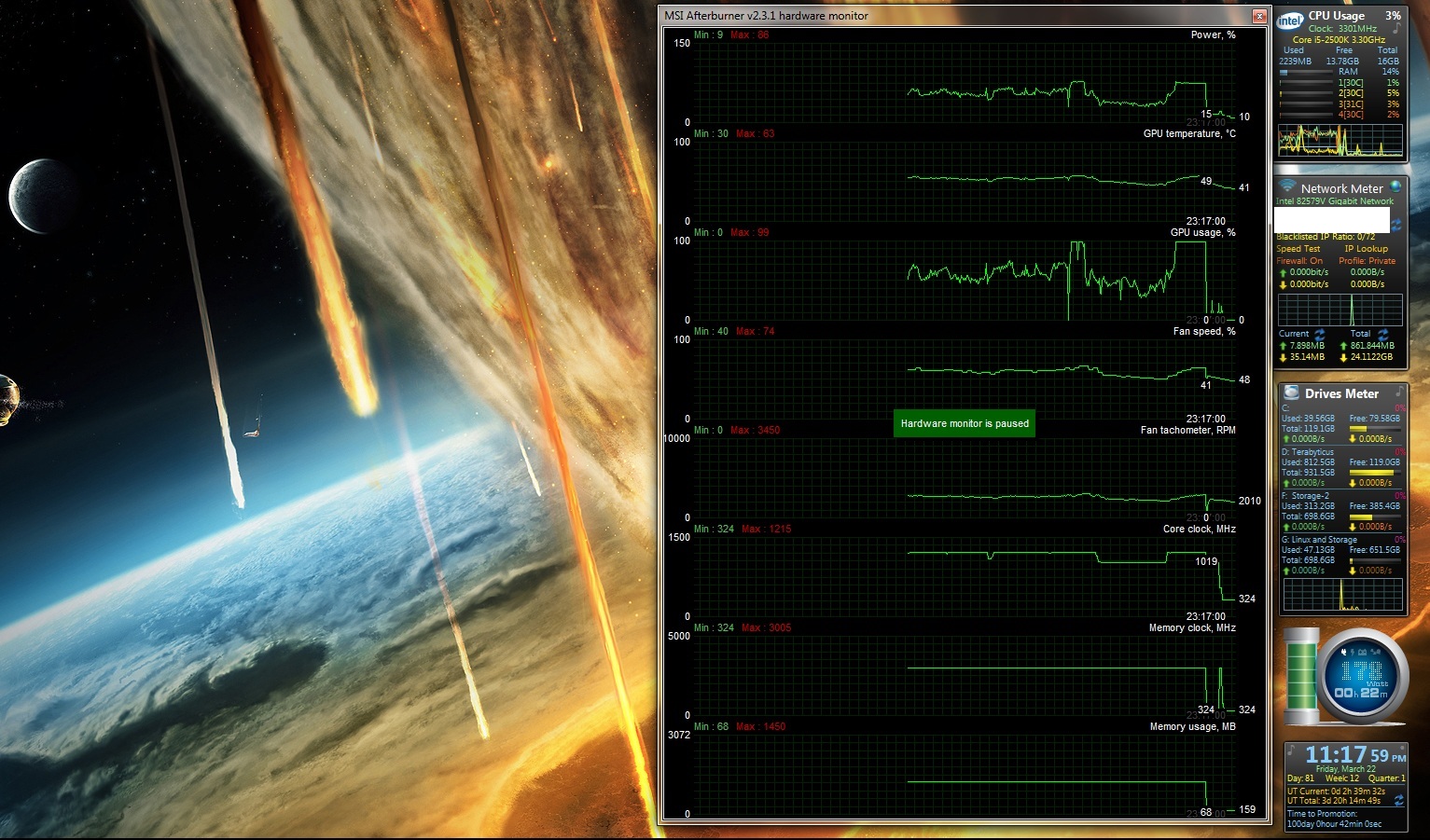Click the Intel 82579V Gigabit Network text
The width and height of the screenshot is (1430, 840).
(1335, 201)
